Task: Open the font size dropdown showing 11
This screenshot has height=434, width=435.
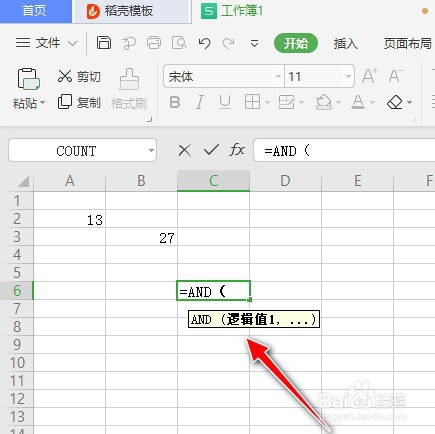Action: pyautogui.click(x=348, y=76)
